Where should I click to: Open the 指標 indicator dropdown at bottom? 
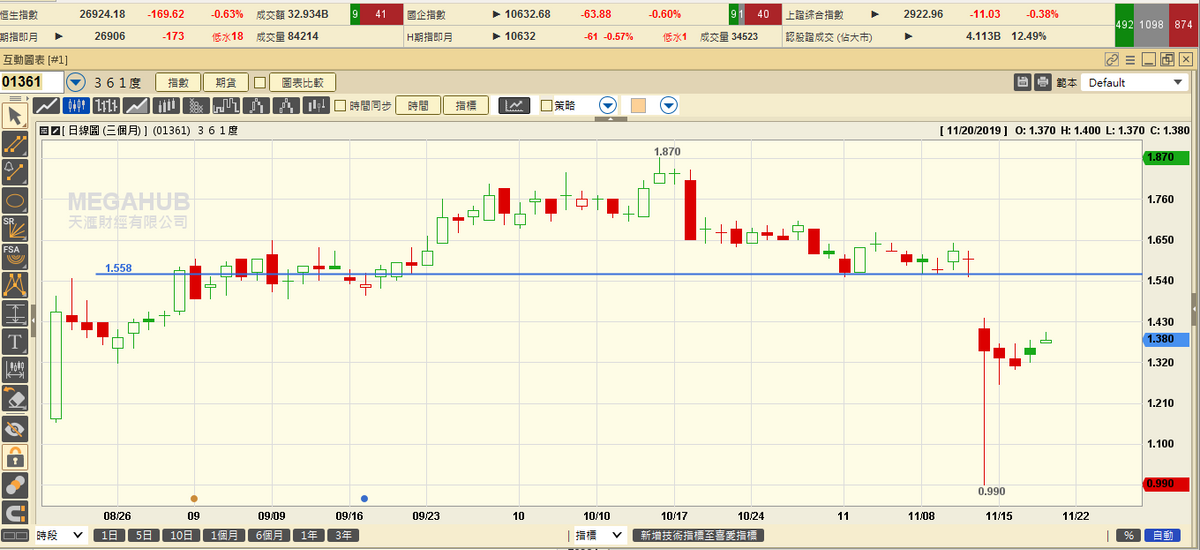click(x=600, y=535)
